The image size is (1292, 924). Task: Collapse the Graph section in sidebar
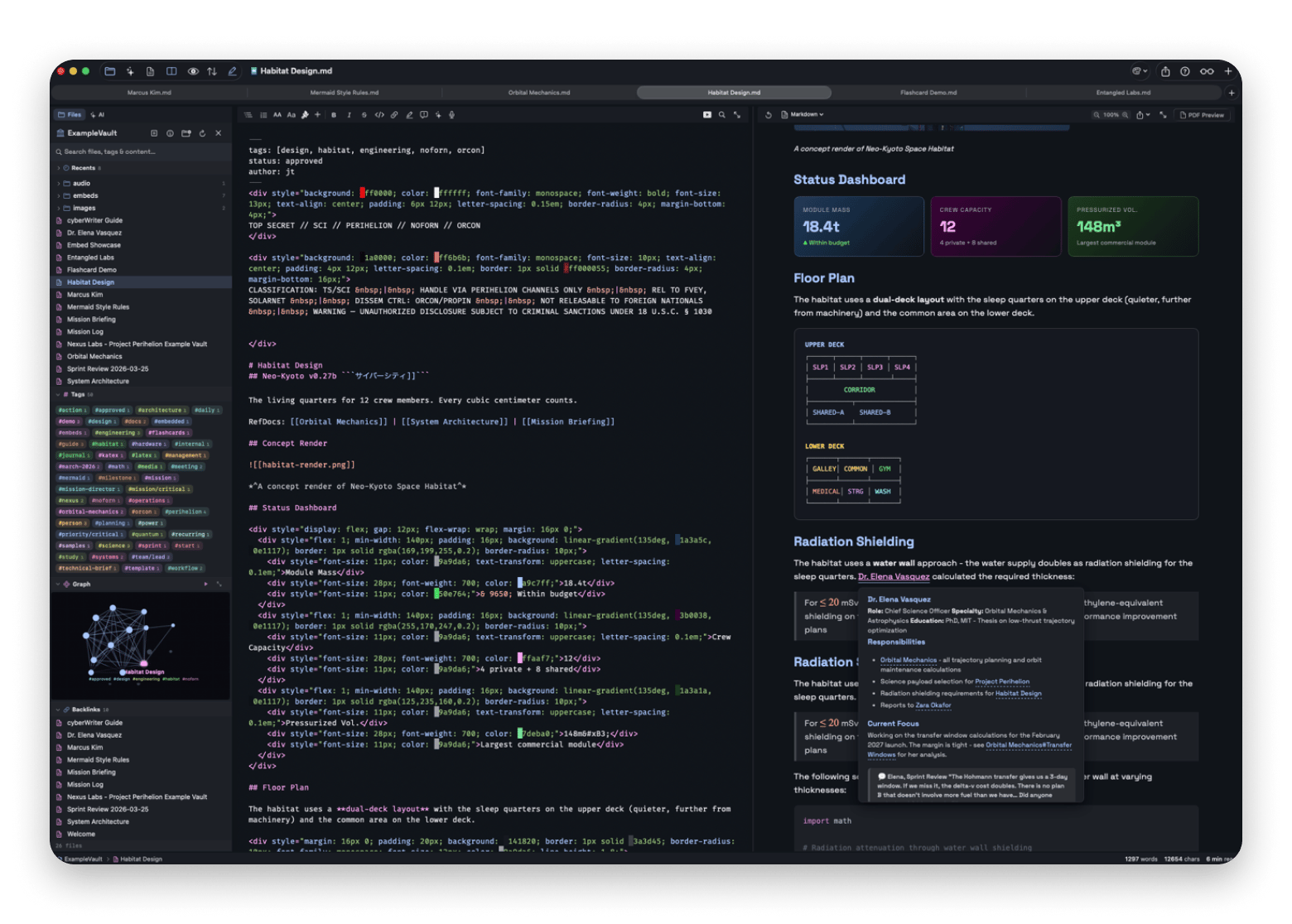click(58, 585)
